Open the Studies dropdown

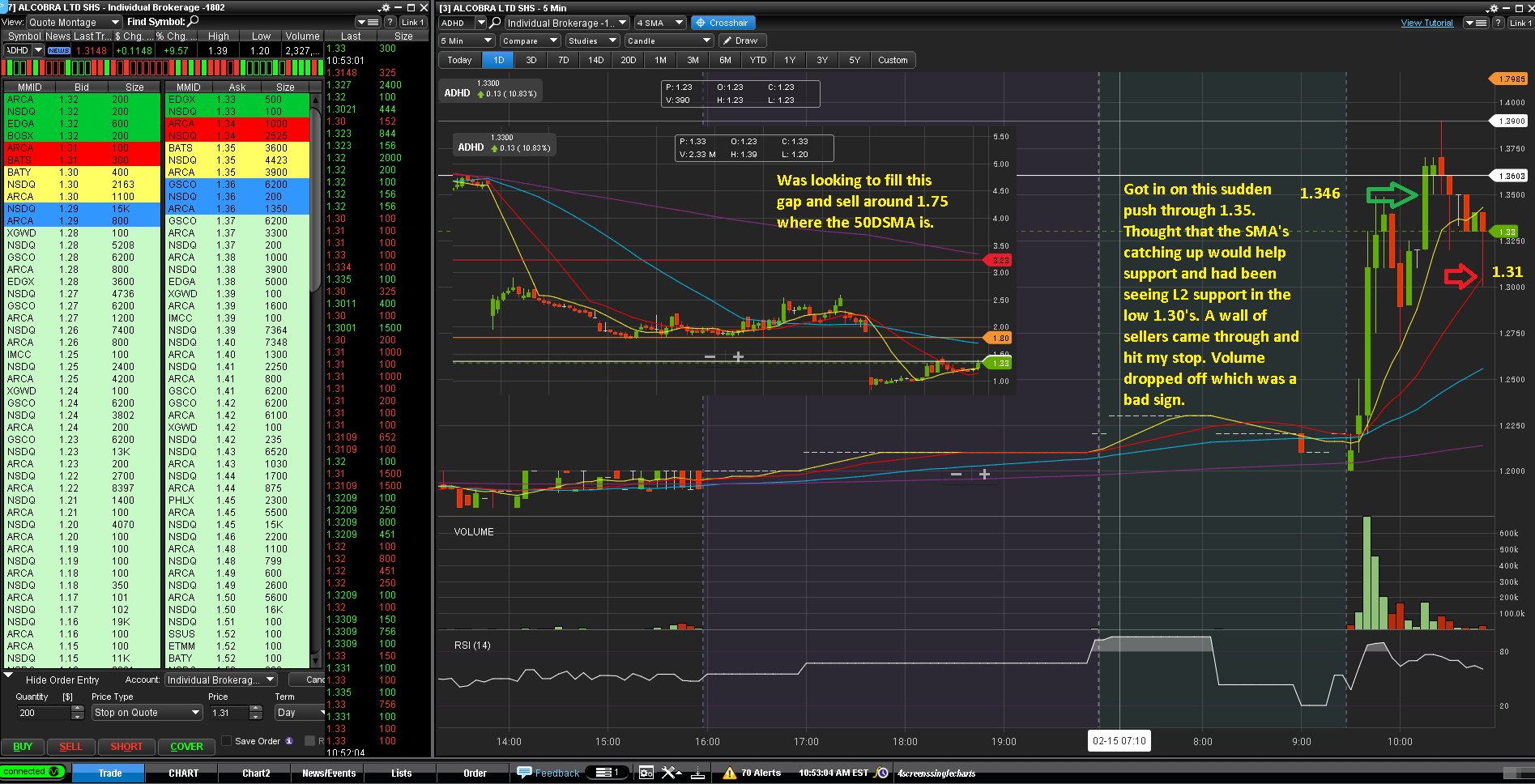[591, 40]
